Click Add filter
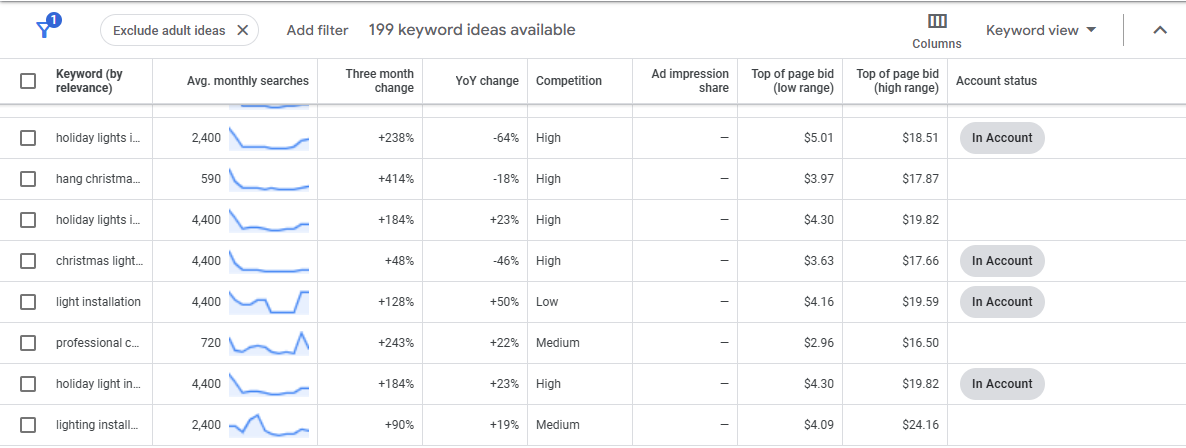 point(317,30)
